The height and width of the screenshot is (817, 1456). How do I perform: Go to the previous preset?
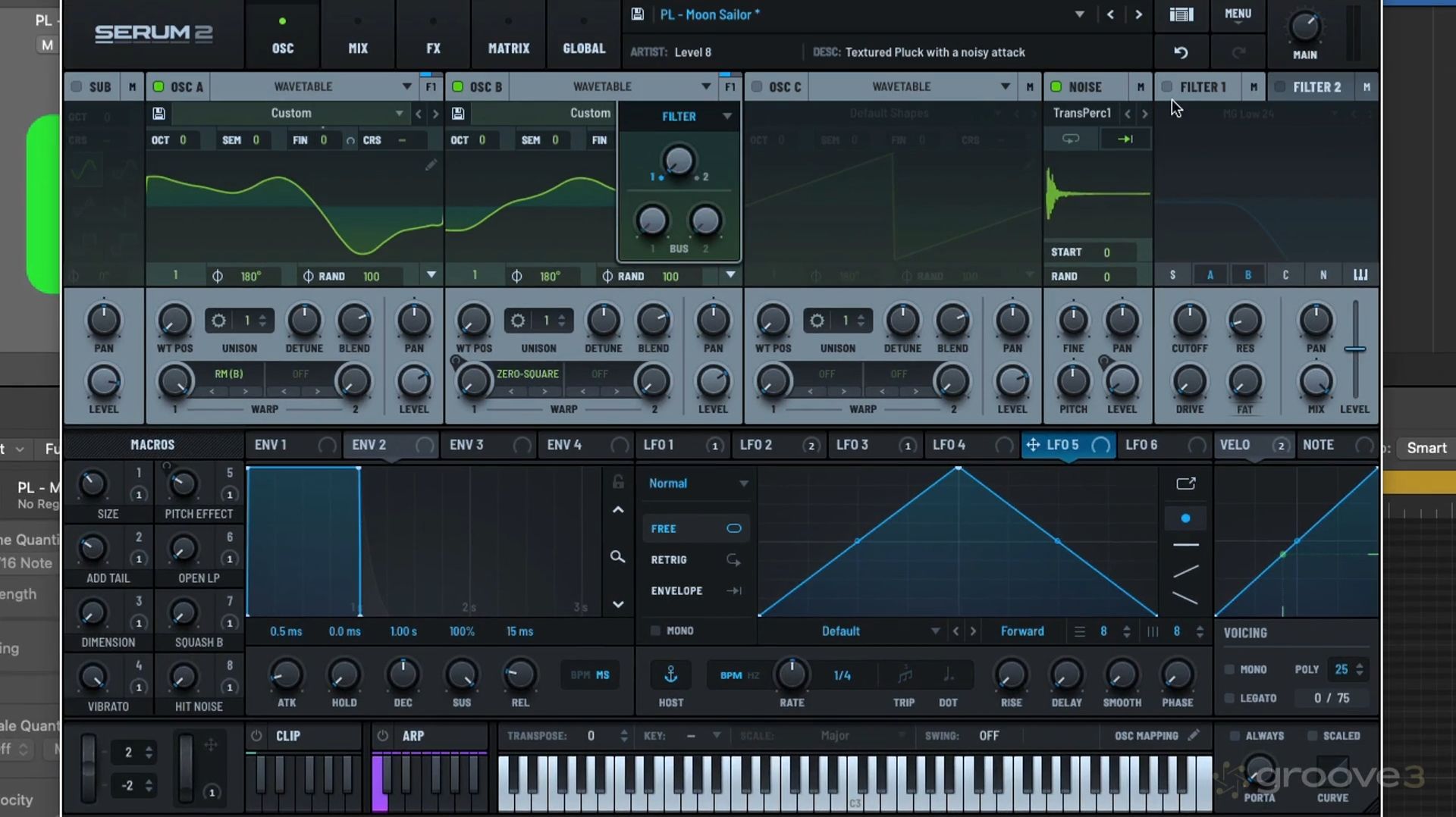point(1110,14)
